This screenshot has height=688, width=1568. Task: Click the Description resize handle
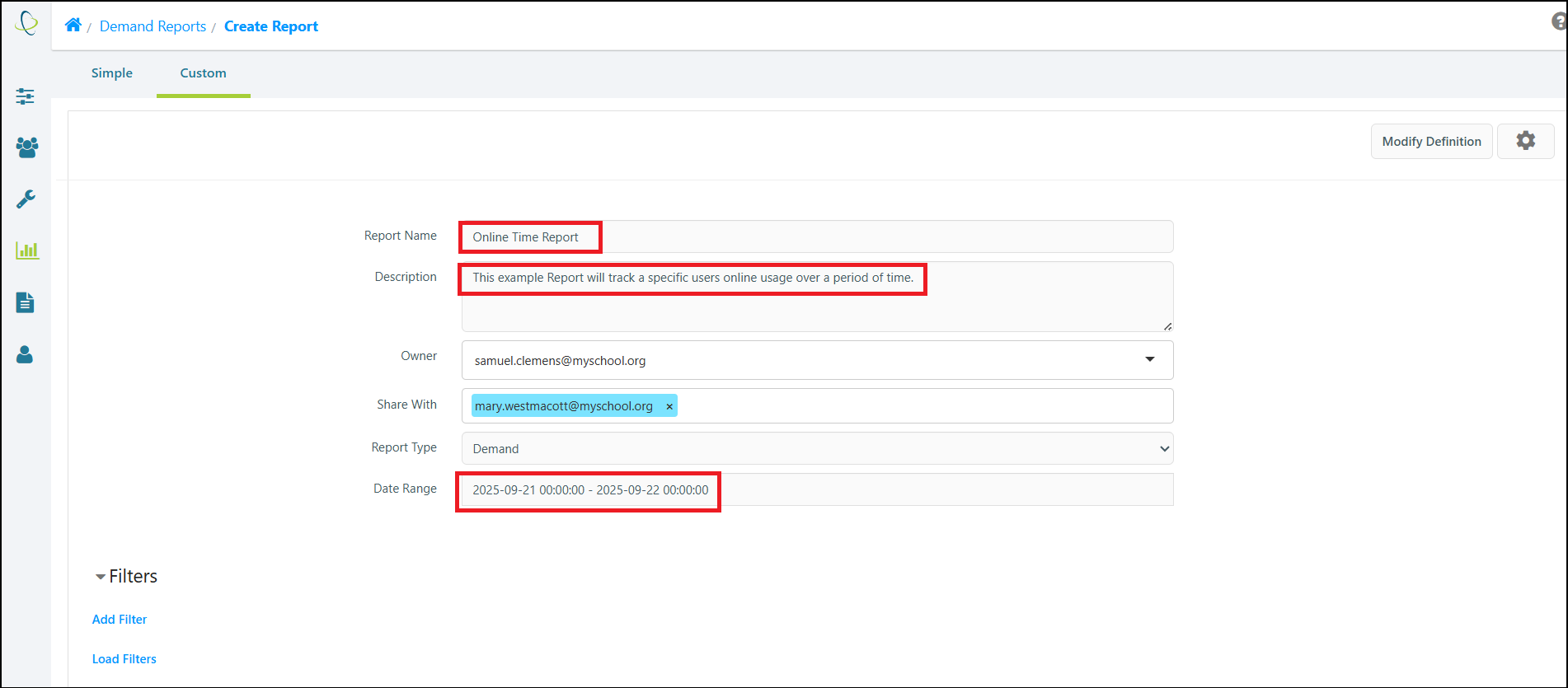[x=1167, y=326]
